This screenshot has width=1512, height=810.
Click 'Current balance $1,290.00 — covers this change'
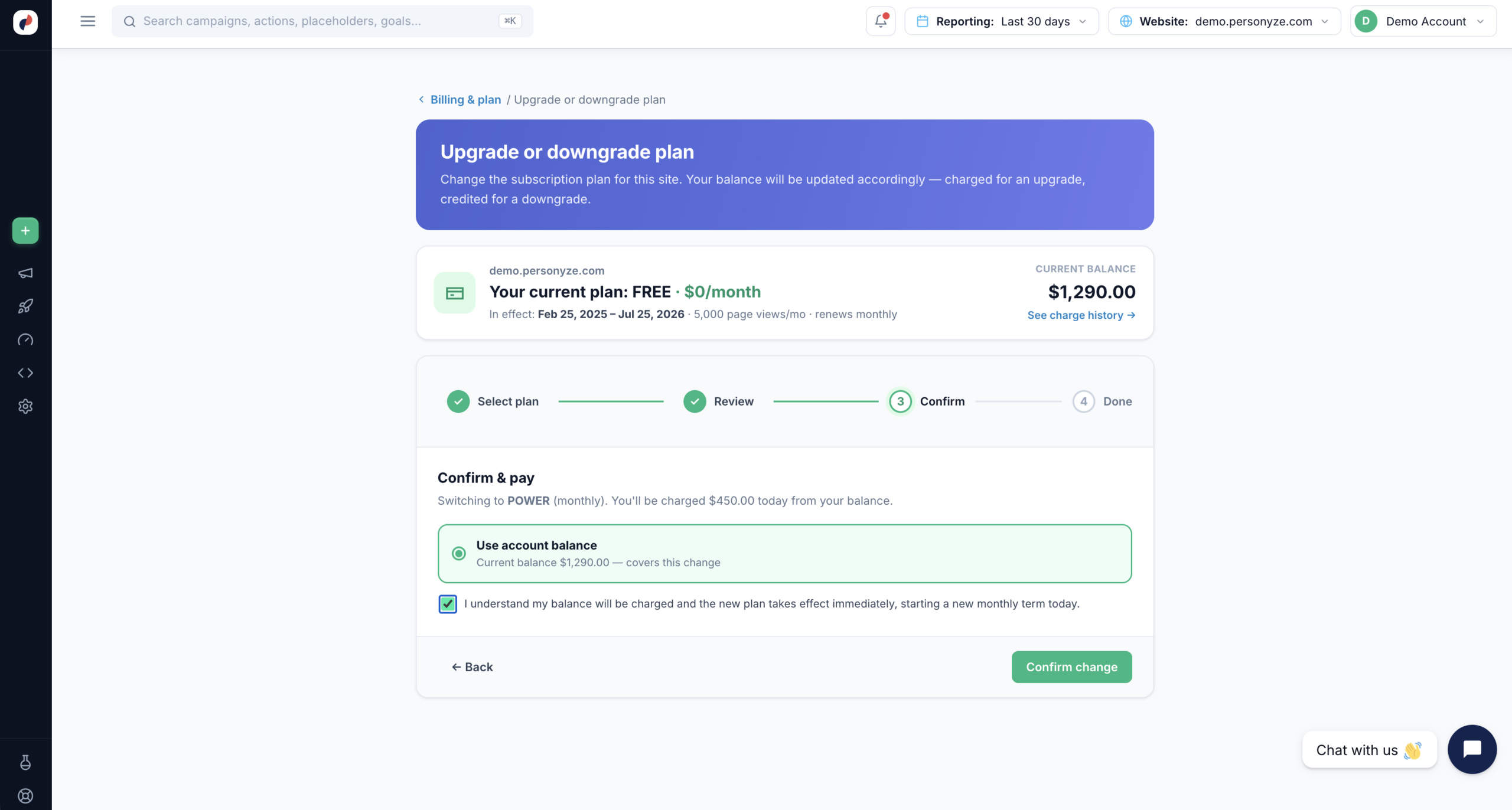pos(598,563)
